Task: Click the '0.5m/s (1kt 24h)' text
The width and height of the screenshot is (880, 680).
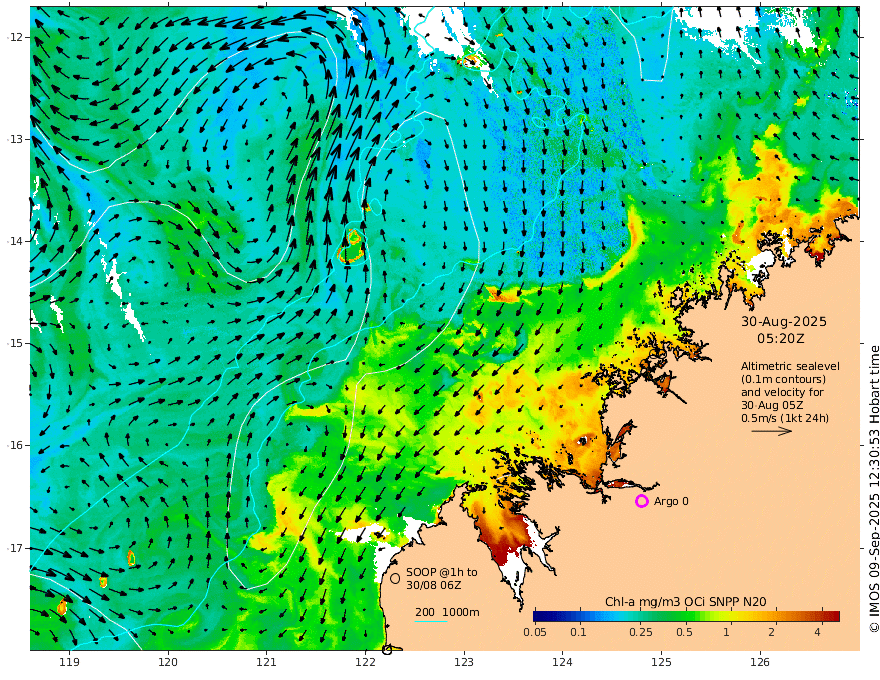Action: tap(785, 418)
